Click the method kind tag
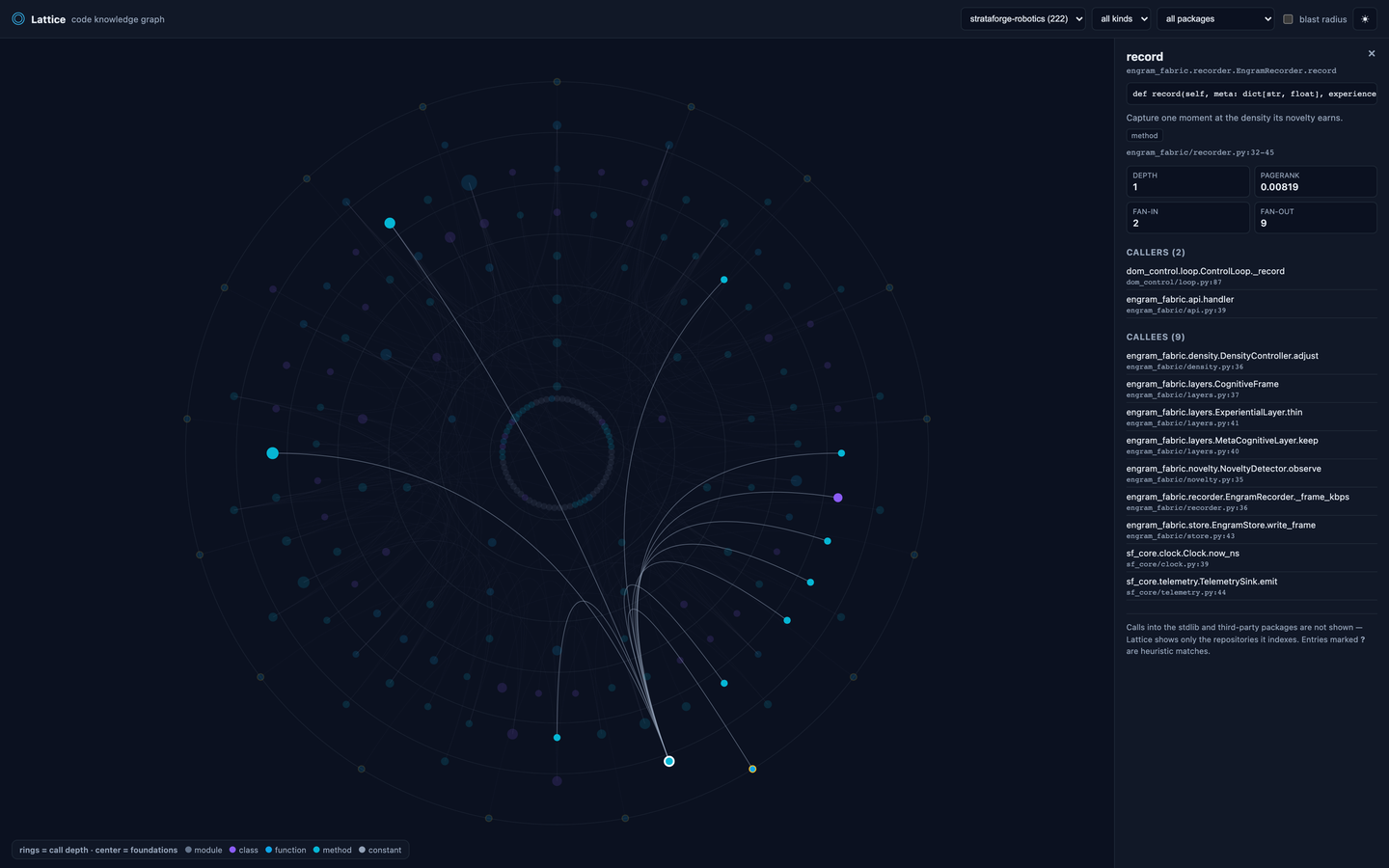 pyautogui.click(x=1145, y=136)
